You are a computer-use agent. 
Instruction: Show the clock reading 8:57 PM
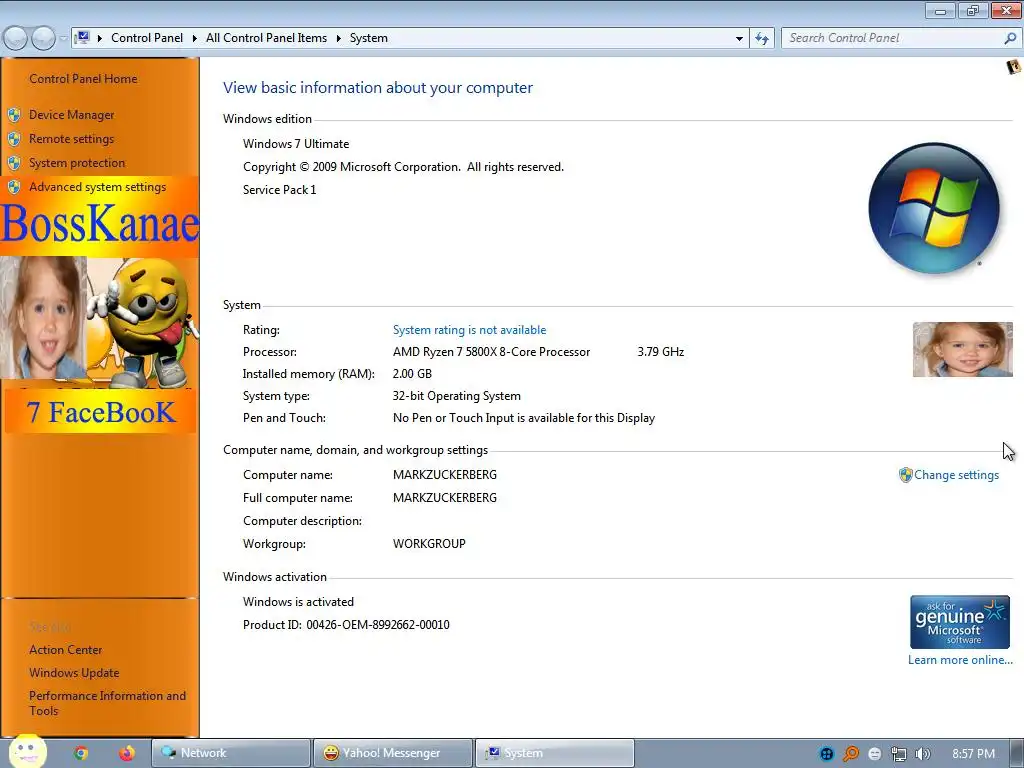[973, 754]
